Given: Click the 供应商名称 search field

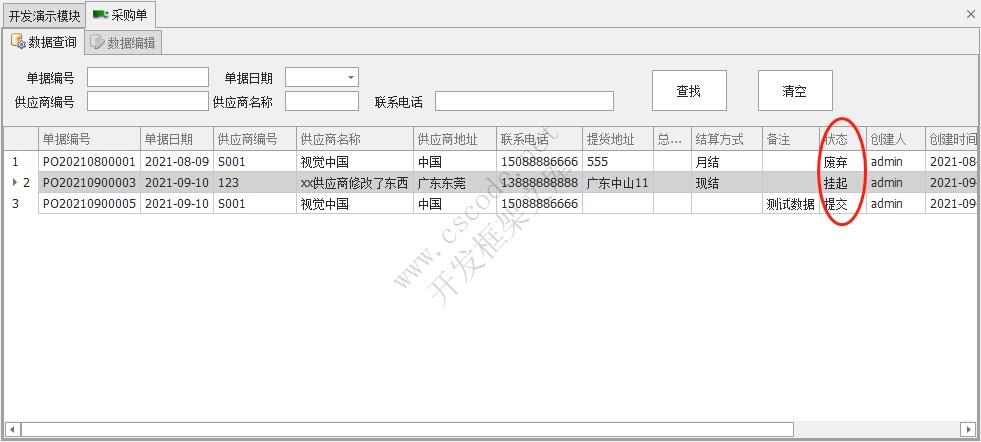Looking at the screenshot, I should point(321,101).
